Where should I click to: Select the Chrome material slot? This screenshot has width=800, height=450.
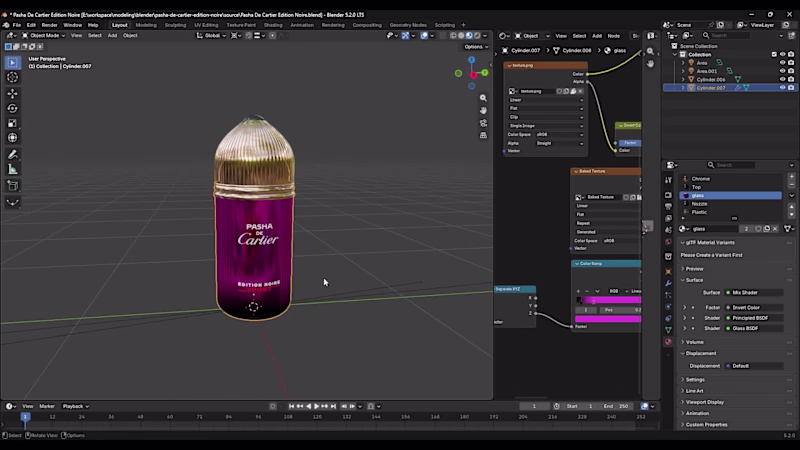click(731, 179)
